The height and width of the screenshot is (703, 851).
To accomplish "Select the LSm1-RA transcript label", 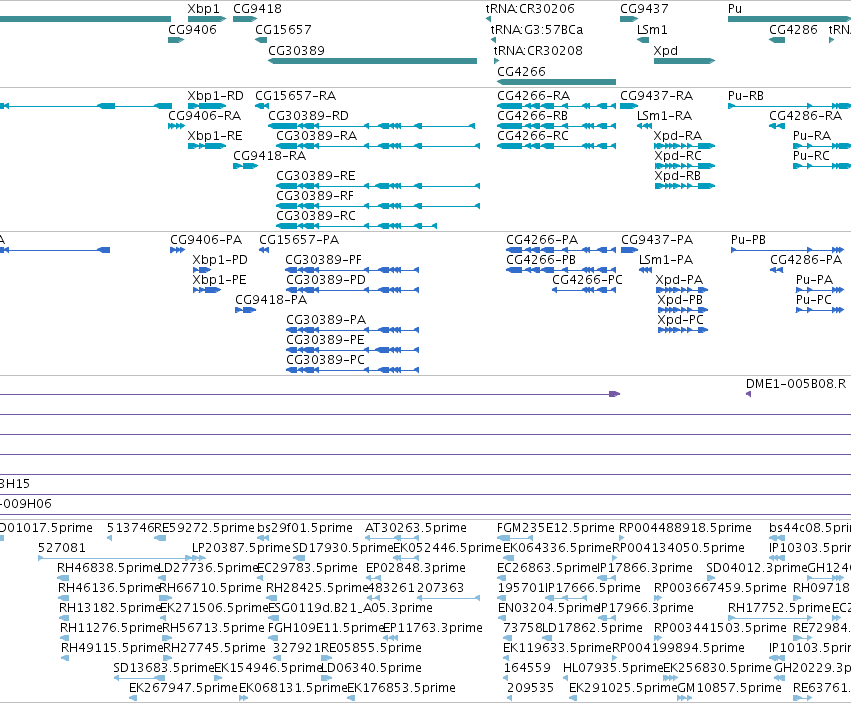I will 664,116.
